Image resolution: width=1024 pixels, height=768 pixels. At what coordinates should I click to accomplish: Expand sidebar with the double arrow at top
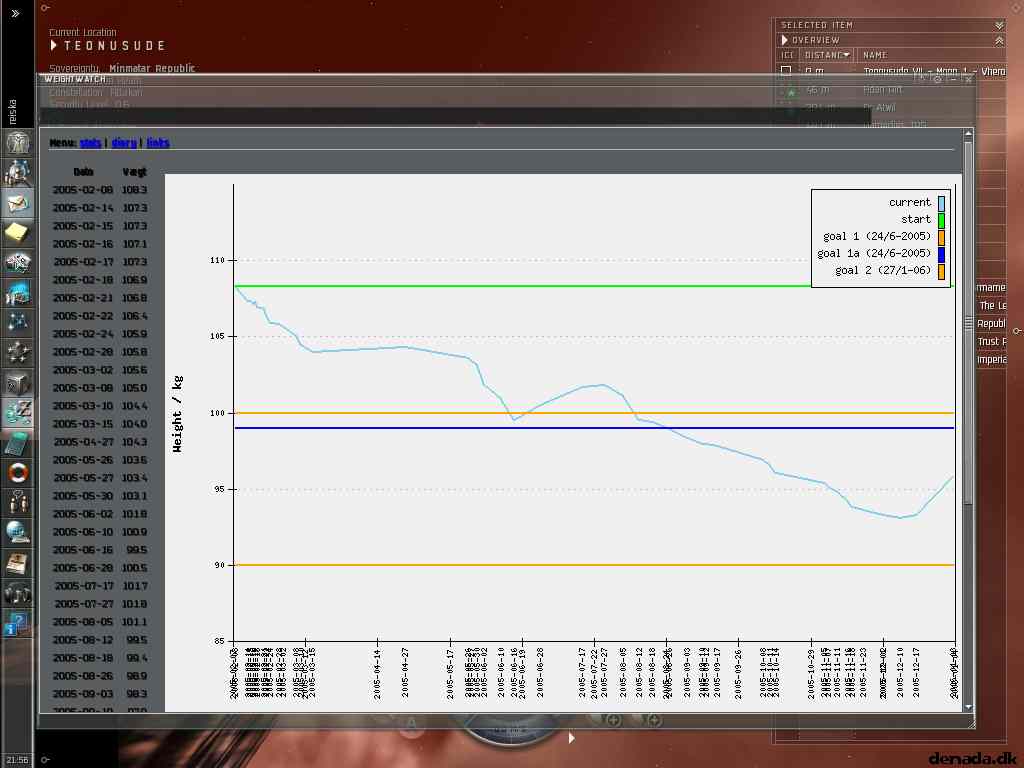pyautogui.click(x=15, y=13)
